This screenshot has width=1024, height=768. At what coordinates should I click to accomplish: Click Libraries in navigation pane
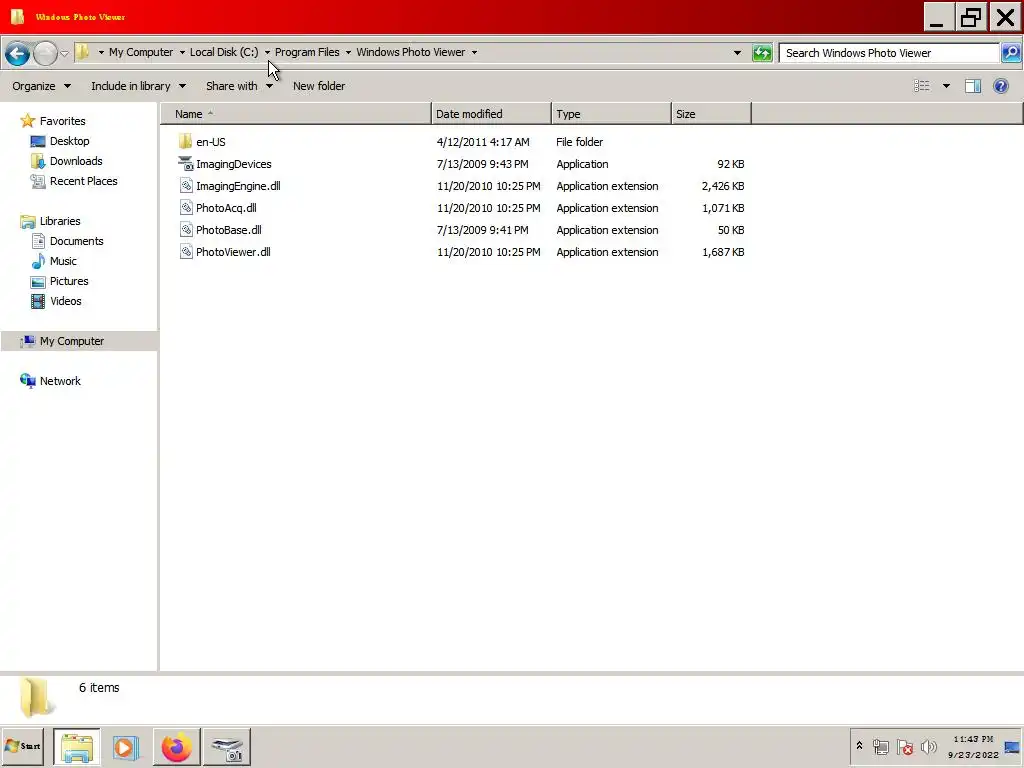pos(60,221)
